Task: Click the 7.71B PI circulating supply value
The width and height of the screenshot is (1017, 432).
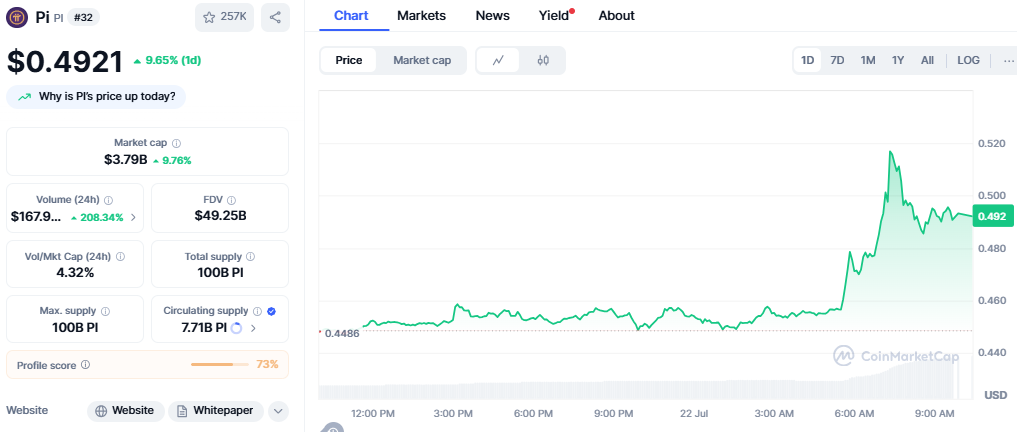Action: tap(204, 328)
